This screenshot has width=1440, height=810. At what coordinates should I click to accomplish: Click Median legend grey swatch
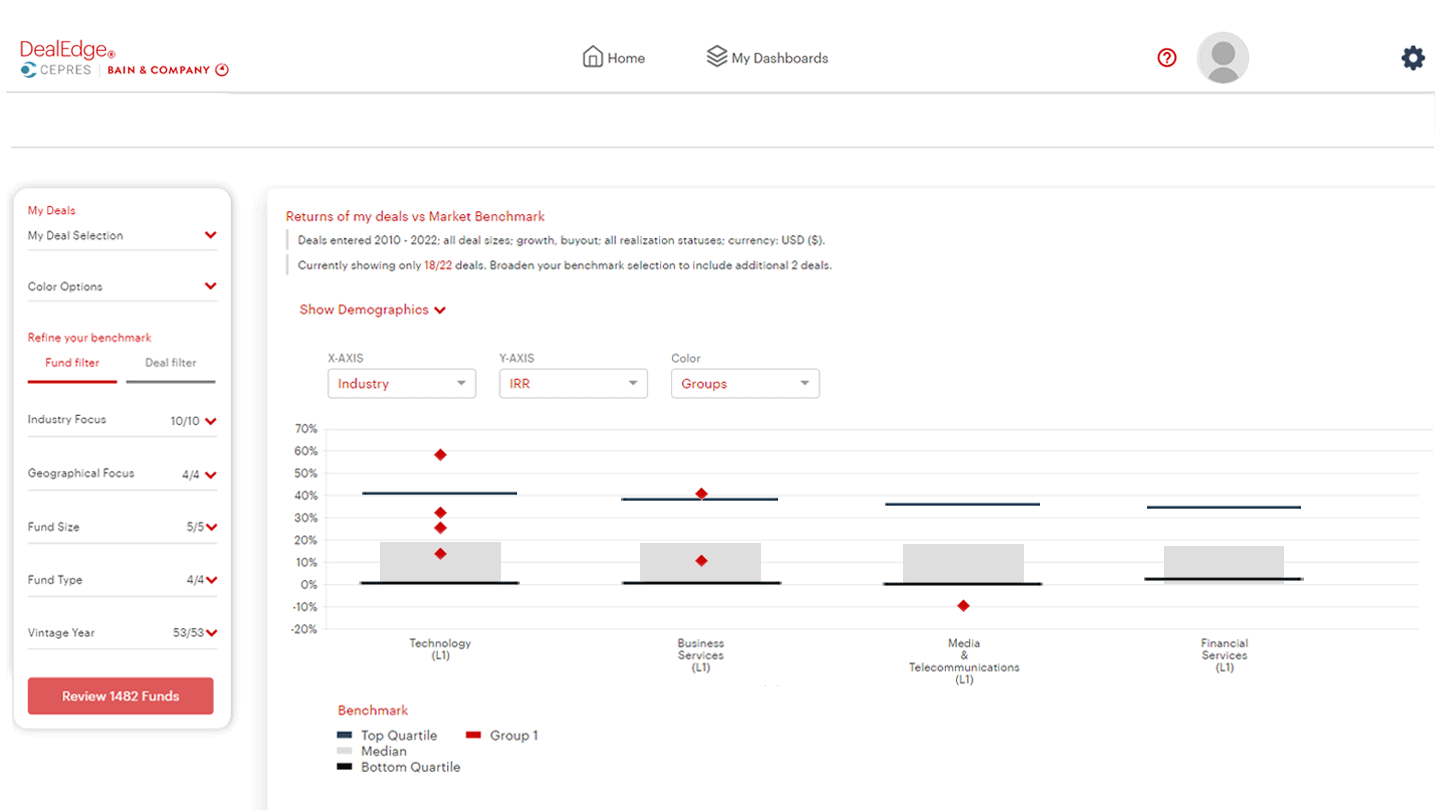click(345, 751)
